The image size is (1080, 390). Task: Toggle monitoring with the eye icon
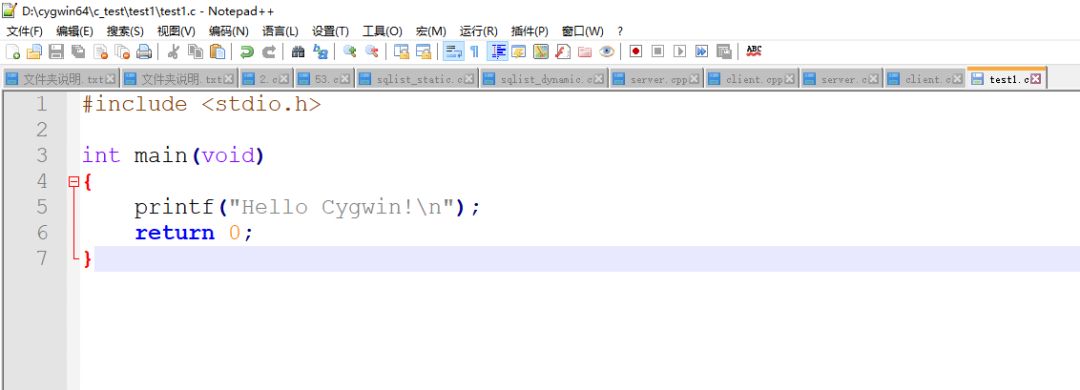click(x=606, y=52)
